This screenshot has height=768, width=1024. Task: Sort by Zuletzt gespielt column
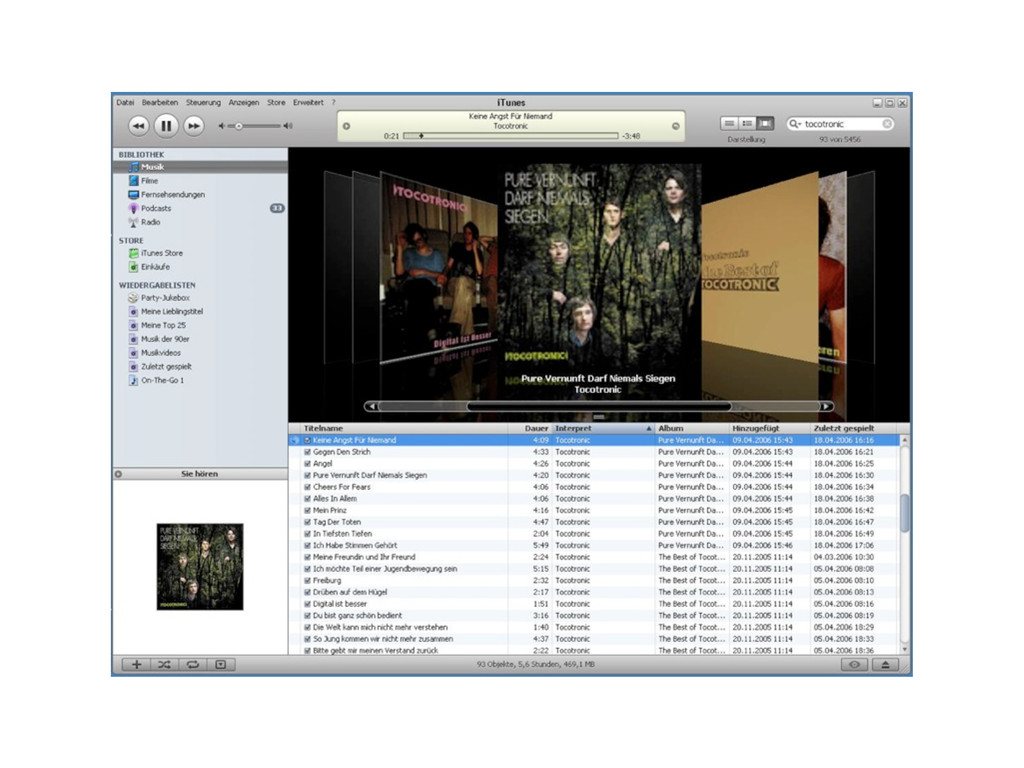(x=854, y=428)
